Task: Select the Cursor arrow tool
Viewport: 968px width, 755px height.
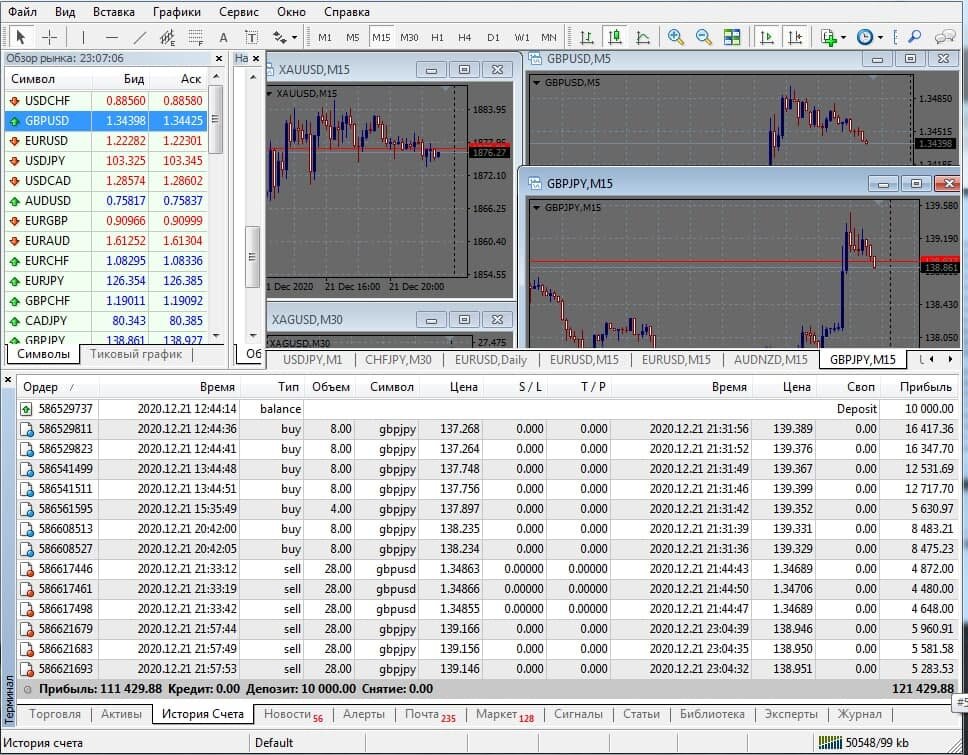Action: [20, 37]
